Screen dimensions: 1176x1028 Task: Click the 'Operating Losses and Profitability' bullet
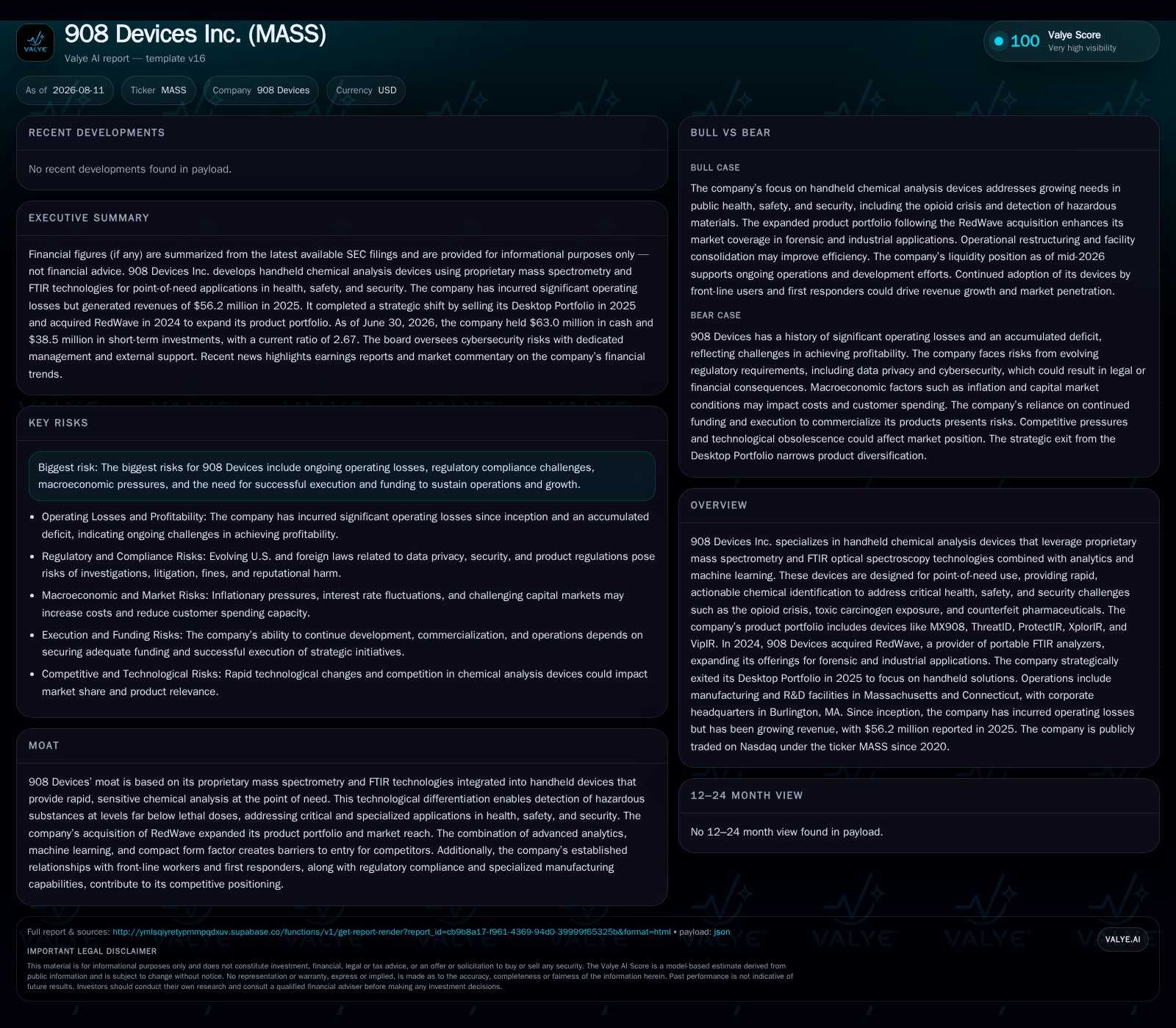click(x=345, y=525)
